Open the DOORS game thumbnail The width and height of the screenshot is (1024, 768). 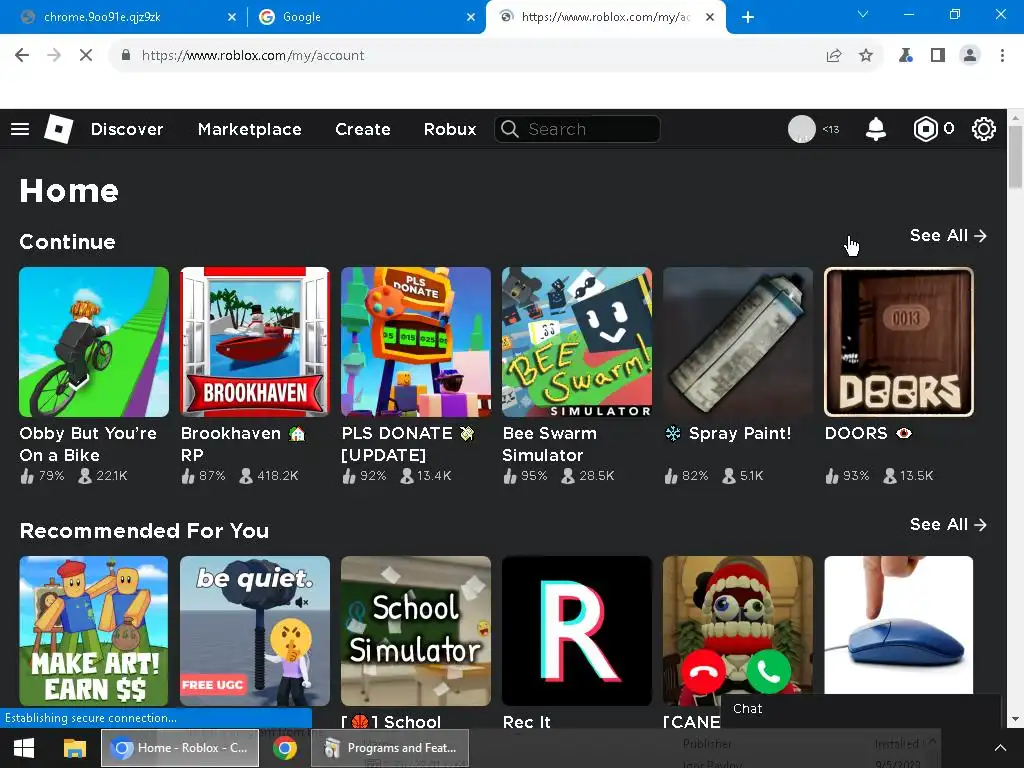pyautogui.click(x=899, y=342)
